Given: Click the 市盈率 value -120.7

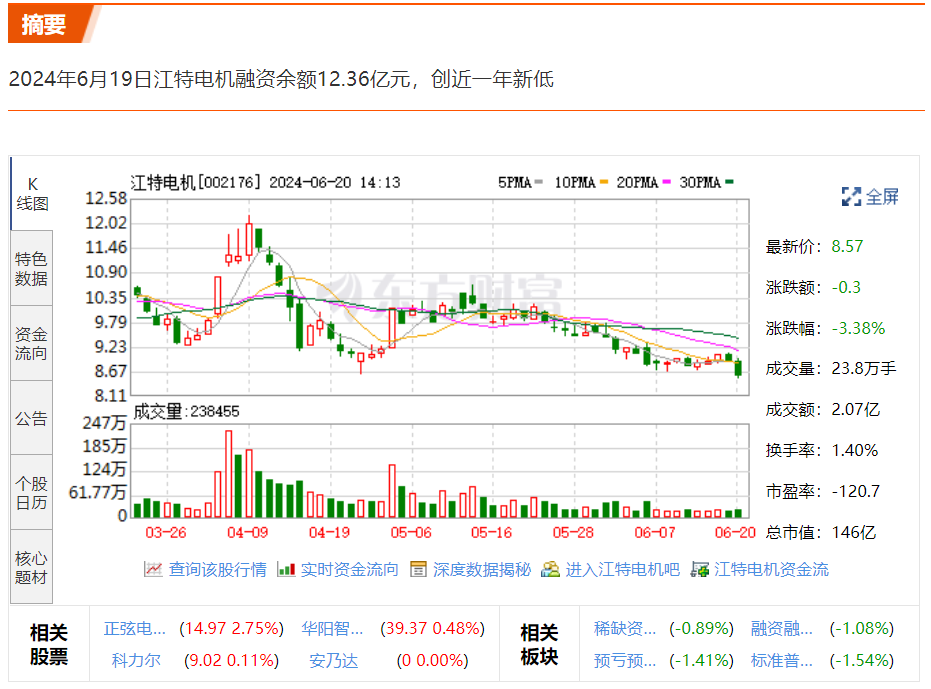Looking at the screenshot, I should point(856,492).
